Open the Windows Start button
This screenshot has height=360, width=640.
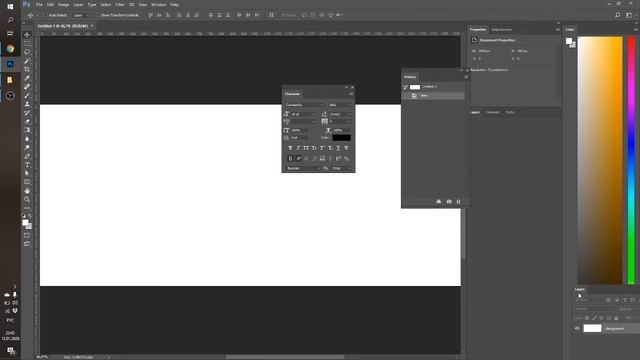pyautogui.click(x=10, y=7)
